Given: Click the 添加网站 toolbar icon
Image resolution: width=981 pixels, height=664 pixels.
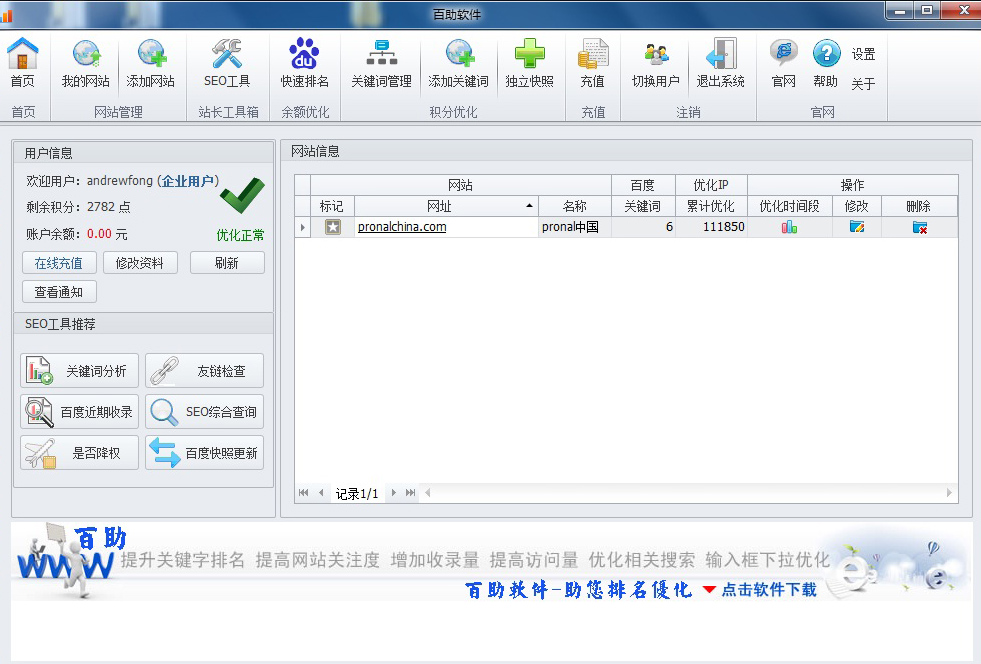Looking at the screenshot, I should (x=151, y=63).
